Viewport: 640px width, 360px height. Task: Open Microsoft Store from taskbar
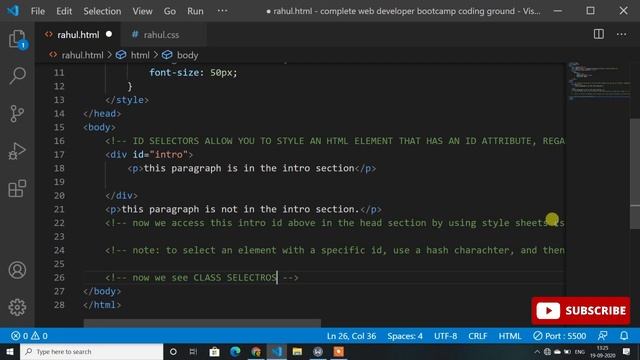tap(214, 351)
